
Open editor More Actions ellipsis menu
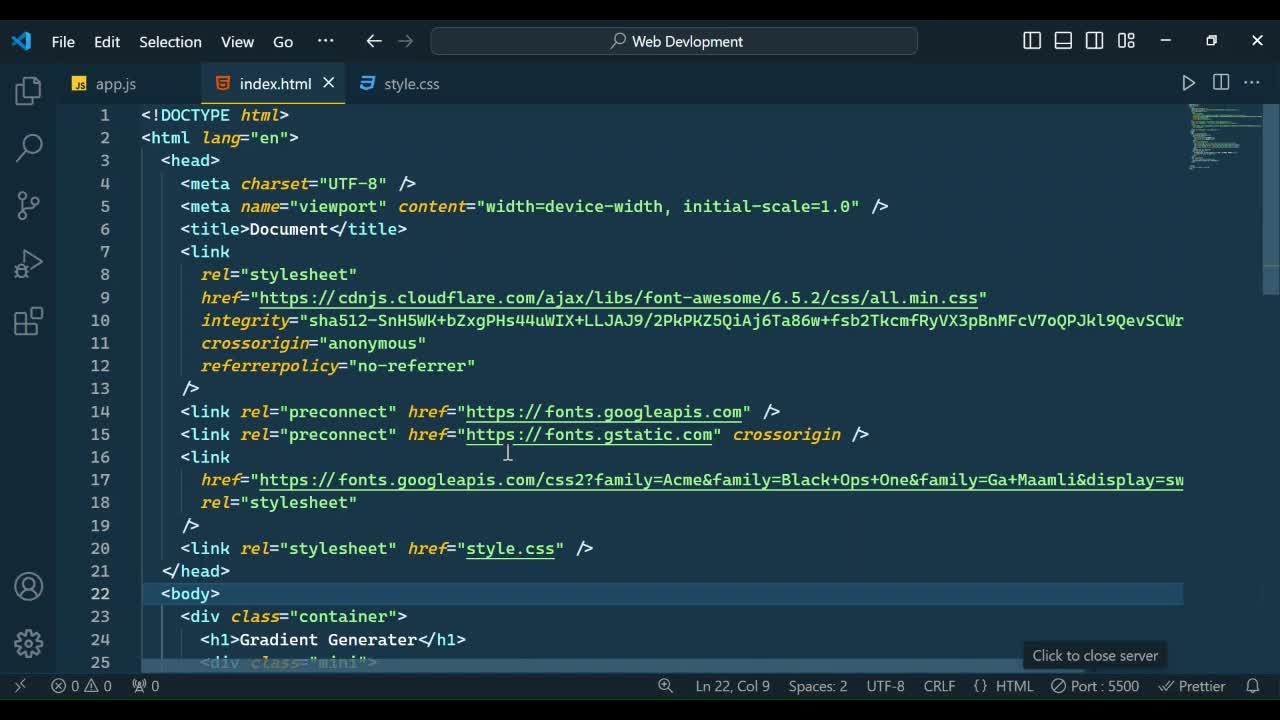[1251, 83]
